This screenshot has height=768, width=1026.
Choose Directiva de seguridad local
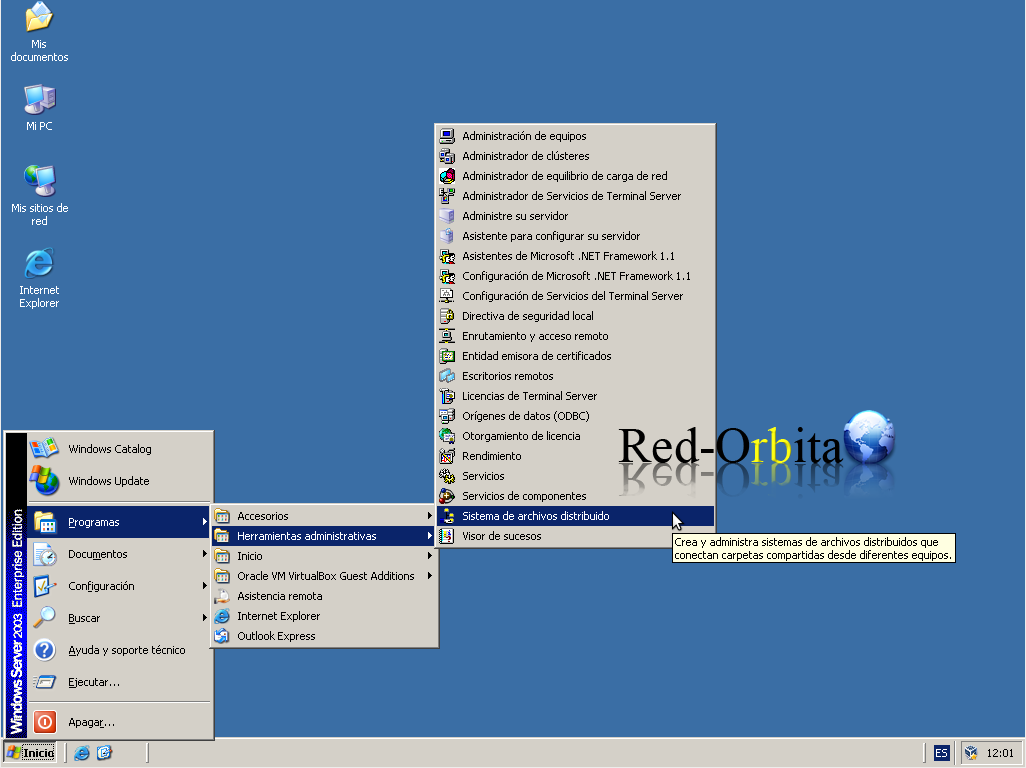(575, 316)
